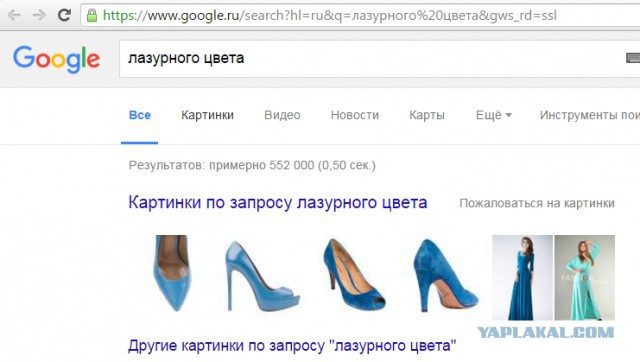Reload the page with refresh icon
The height and width of the screenshot is (362, 640).
[64, 15]
